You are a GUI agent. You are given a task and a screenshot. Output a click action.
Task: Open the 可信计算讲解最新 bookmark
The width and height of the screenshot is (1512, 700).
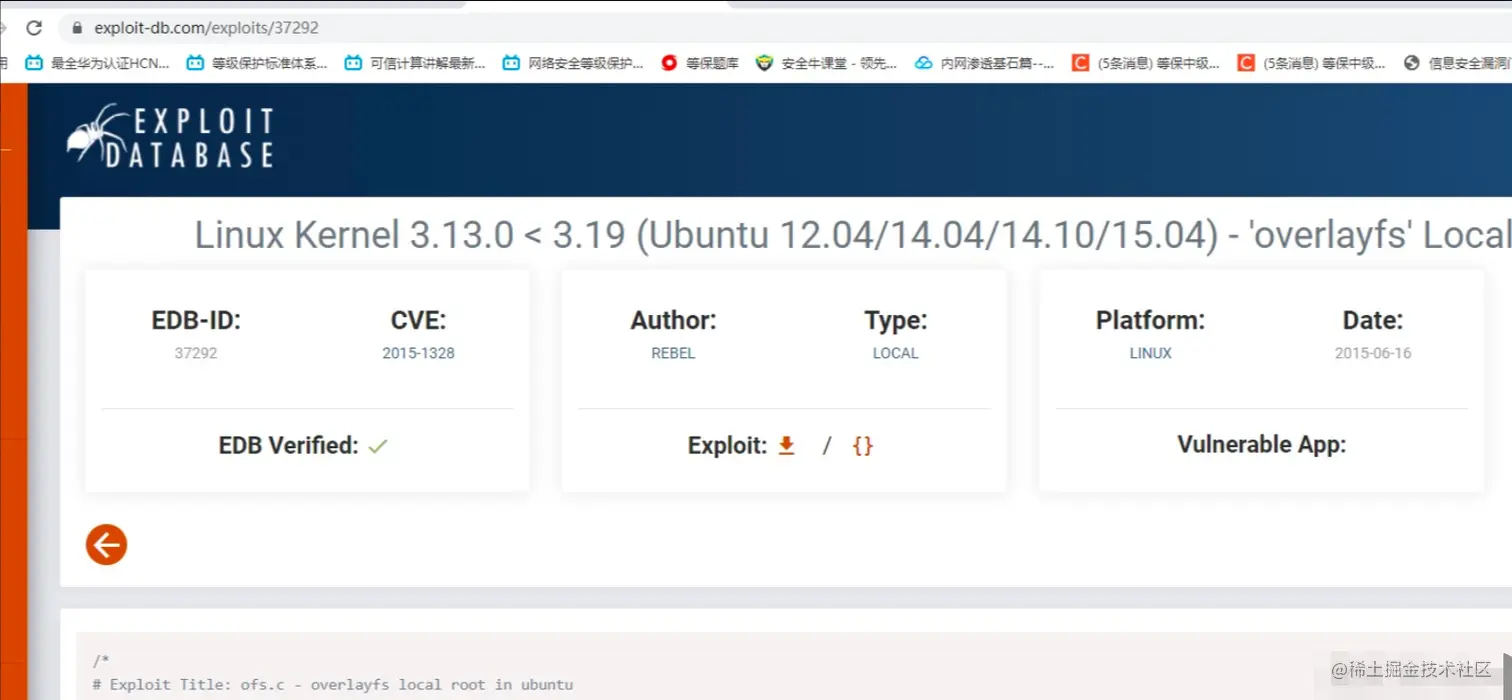pos(415,63)
